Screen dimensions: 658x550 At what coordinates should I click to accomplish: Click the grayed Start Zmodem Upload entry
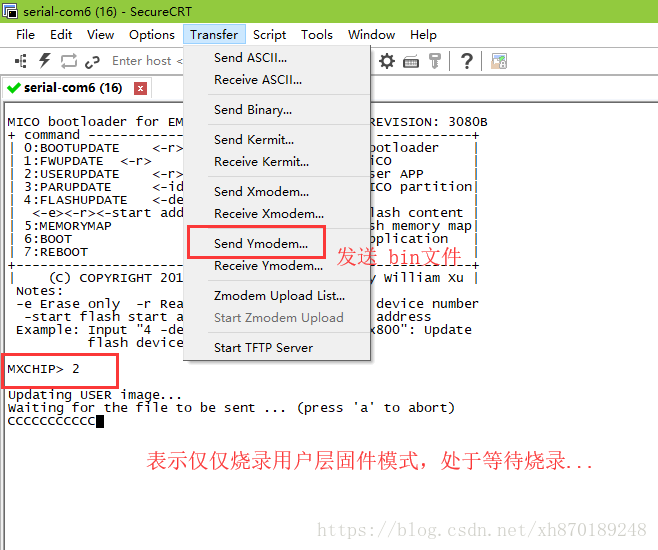[279, 318]
